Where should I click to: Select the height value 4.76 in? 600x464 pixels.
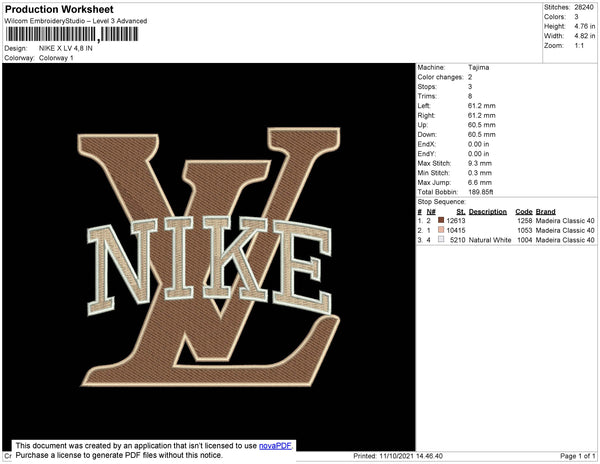584,26
